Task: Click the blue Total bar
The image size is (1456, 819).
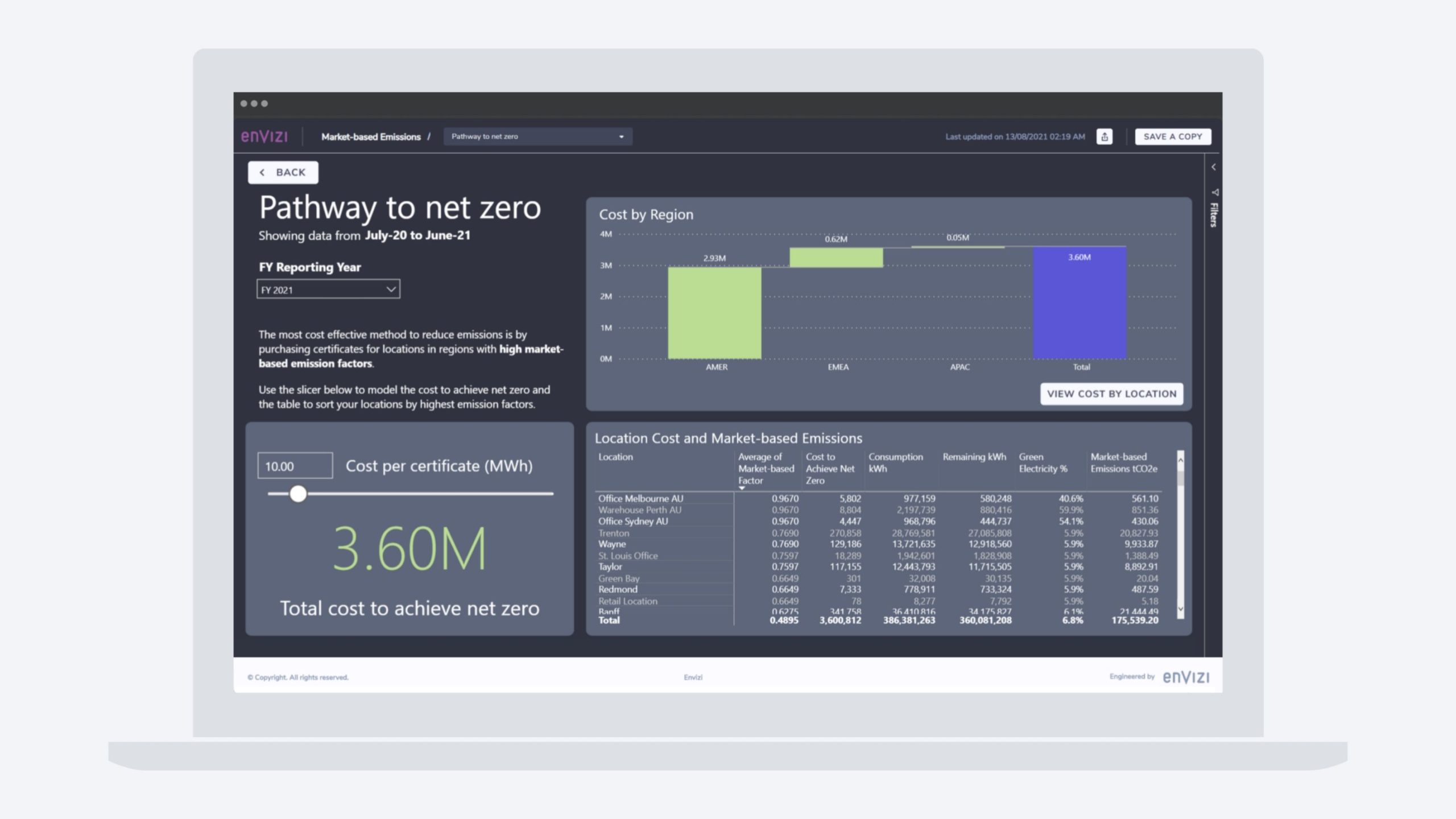Action: click(1079, 303)
